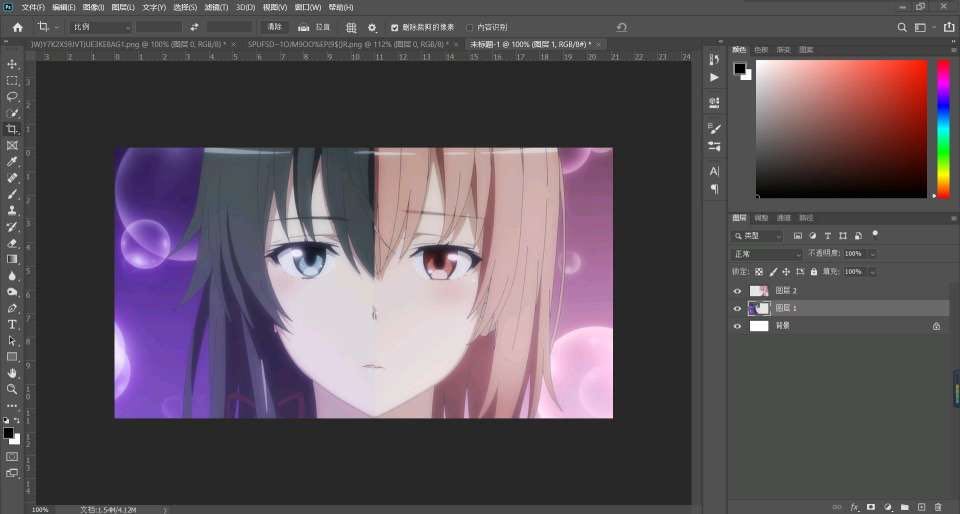Select the Clone Stamp tool
The width and height of the screenshot is (960, 514).
pos(12,210)
